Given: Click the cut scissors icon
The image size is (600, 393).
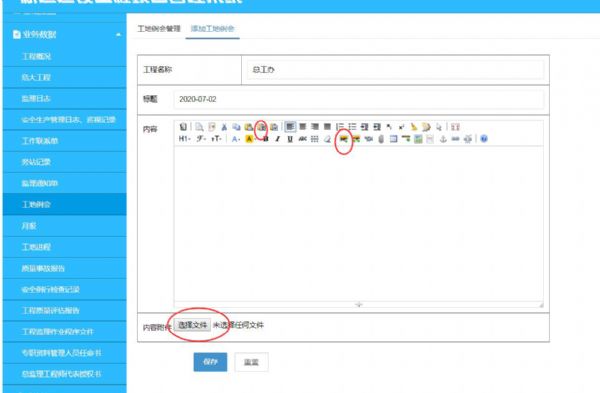Looking at the screenshot, I should 224,127.
